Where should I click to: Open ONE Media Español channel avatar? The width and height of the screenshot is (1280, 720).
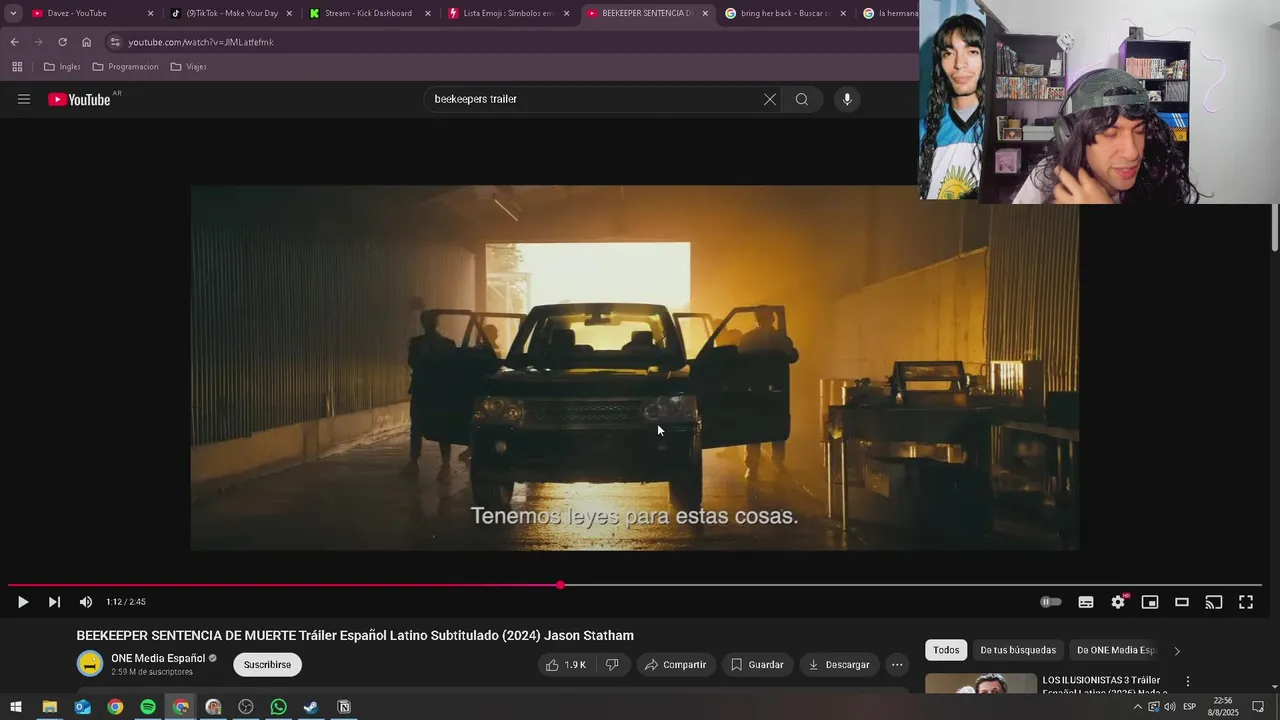click(90, 663)
